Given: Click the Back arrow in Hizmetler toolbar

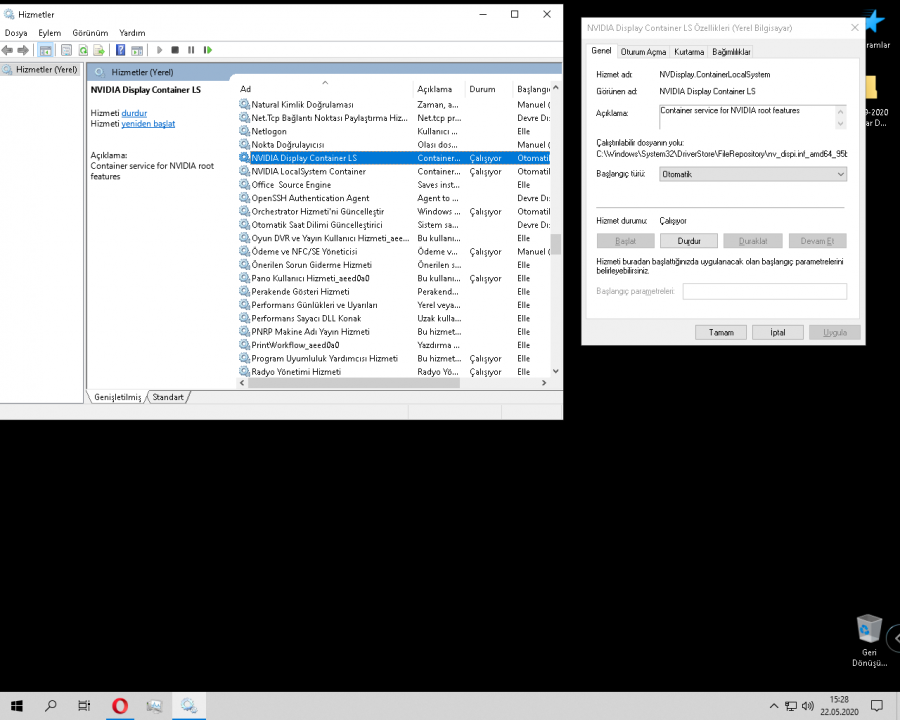Looking at the screenshot, I should tap(7, 51).
